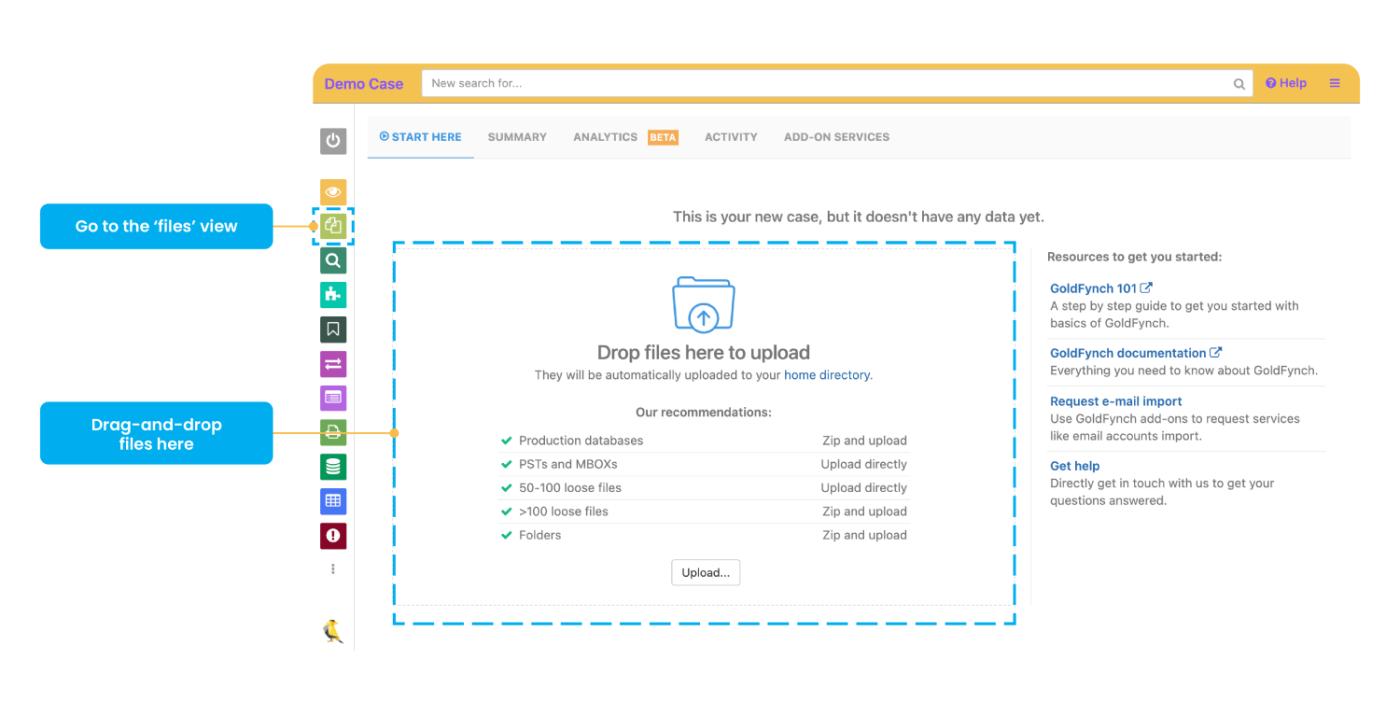
Task: Open the hamburger menu in top bar
Action: (1334, 84)
